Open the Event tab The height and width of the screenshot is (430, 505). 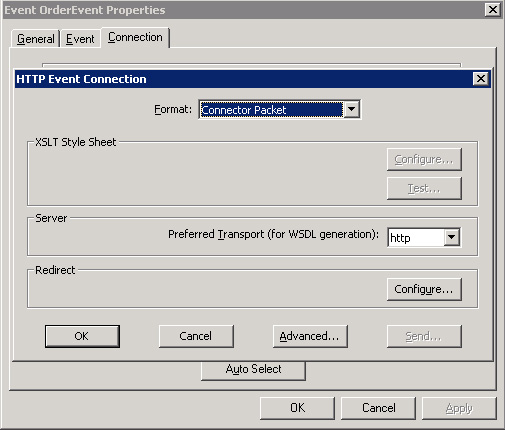pyautogui.click(x=80, y=39)
